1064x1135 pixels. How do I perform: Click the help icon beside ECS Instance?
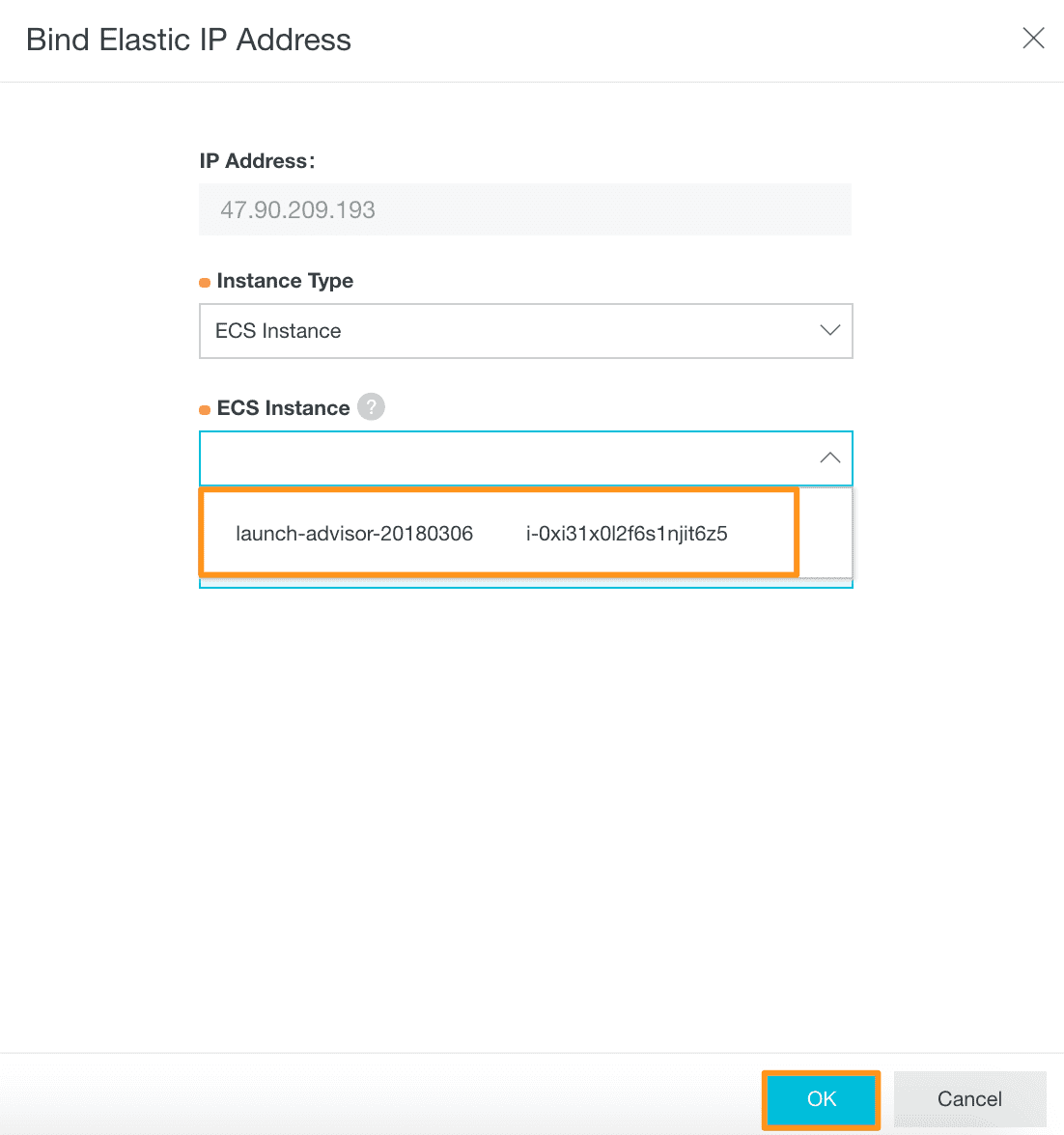tap(371, 407)
